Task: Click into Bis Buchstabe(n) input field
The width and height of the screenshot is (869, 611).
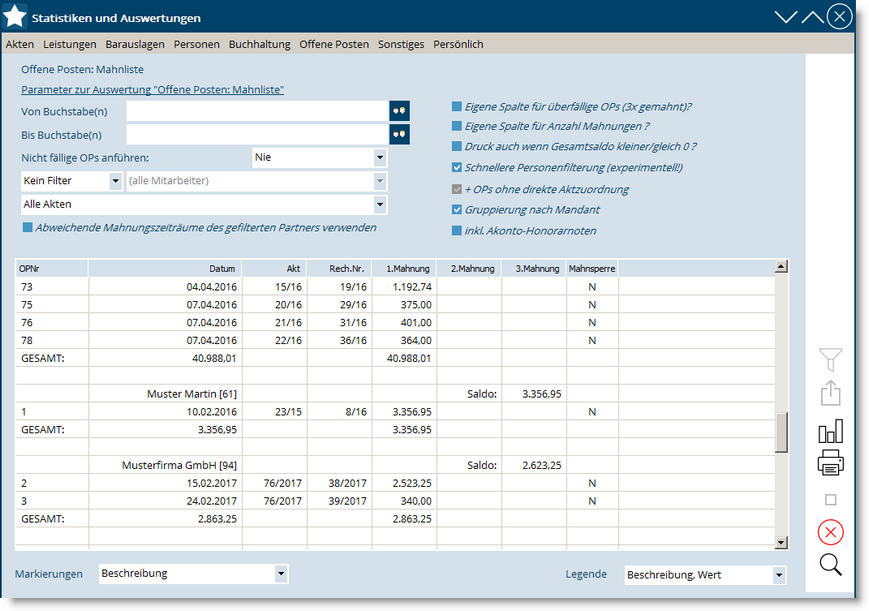Action: (x=258, y=134)
